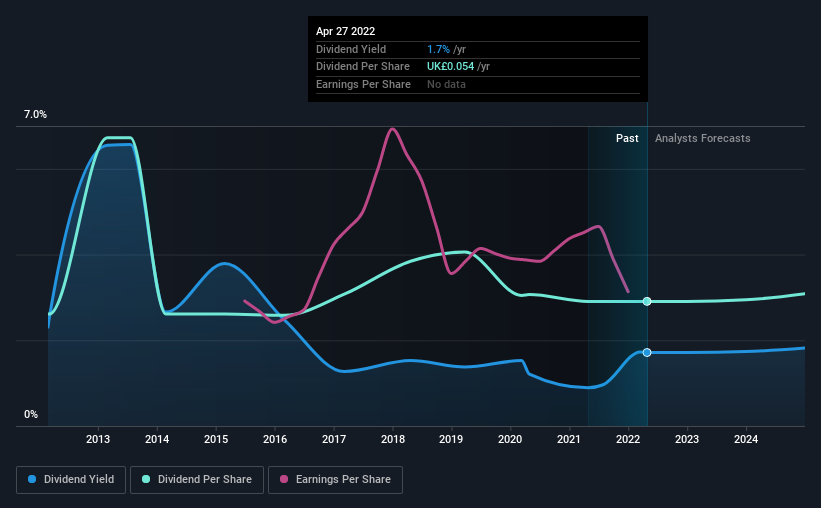821x508 pixels.
Task: Toggle the Dividend Yield legend series
Action: click(x=71, y=479)
